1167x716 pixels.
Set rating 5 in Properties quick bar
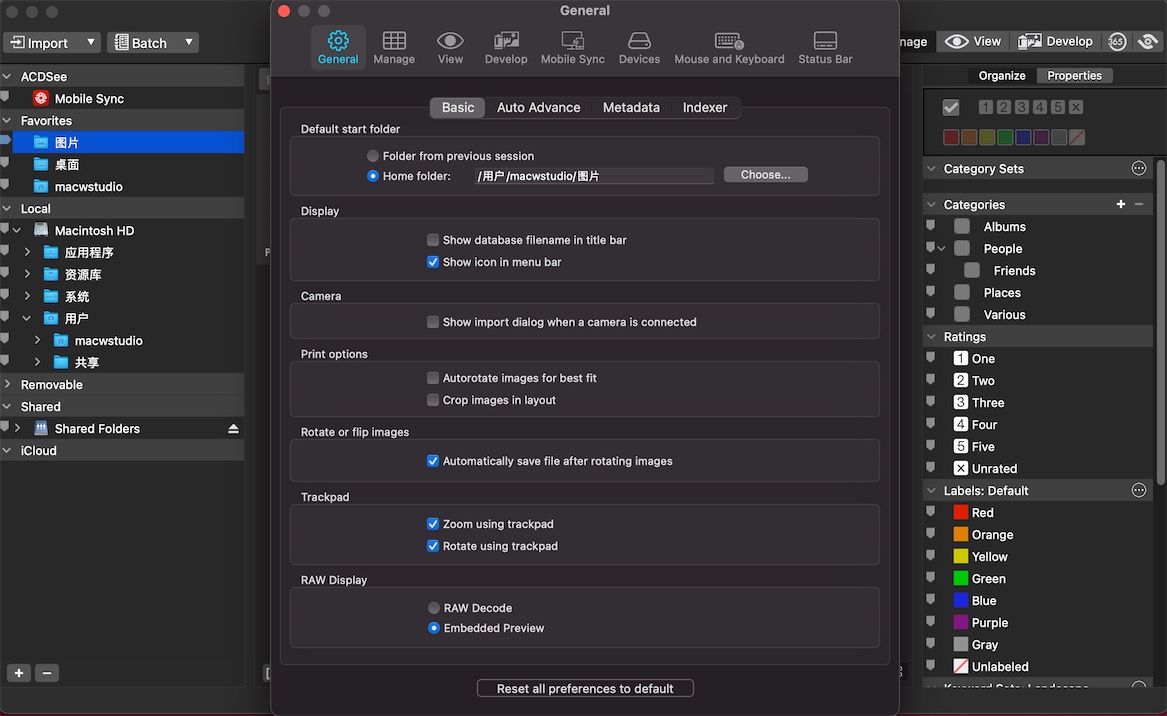pyautogui.click(x=1058, y=107)
